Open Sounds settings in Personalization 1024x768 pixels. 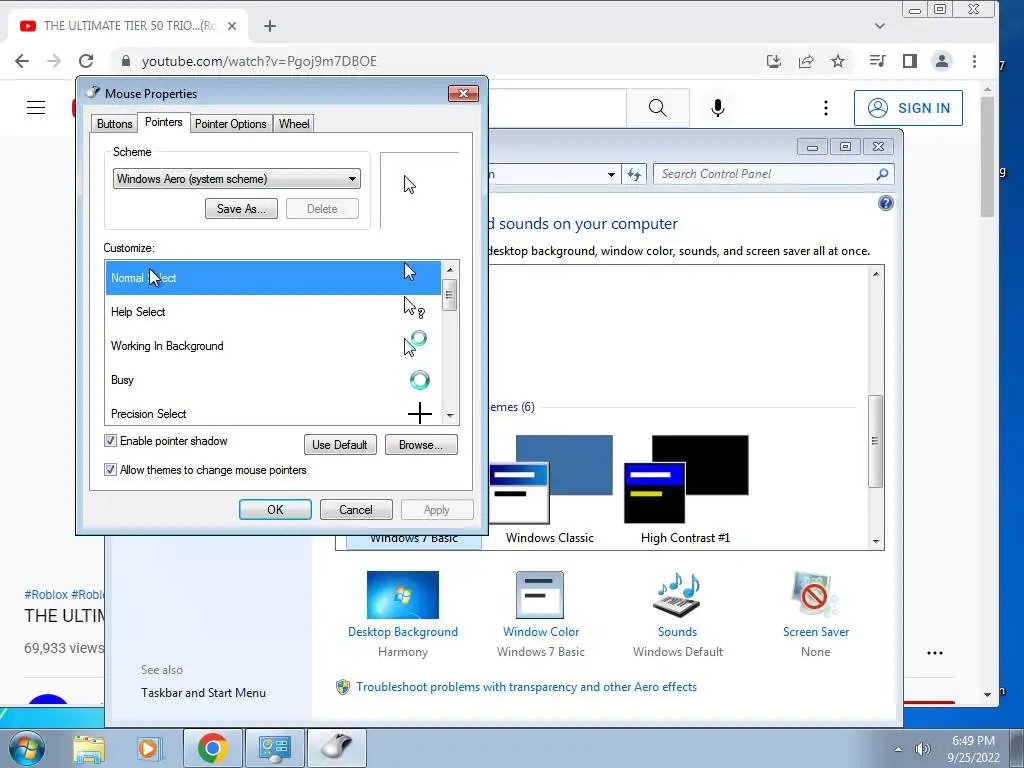coord(678,614)
